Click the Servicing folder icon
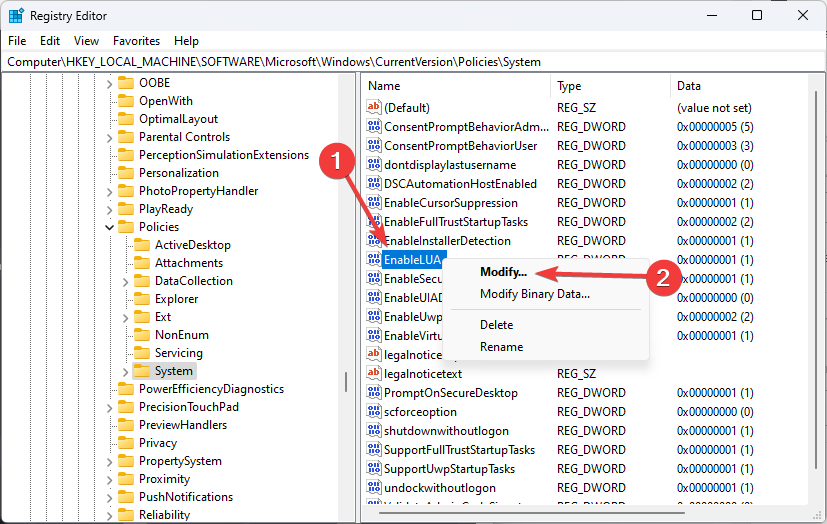The height and width of the screenshot is (524, 827). coord(141,352)
